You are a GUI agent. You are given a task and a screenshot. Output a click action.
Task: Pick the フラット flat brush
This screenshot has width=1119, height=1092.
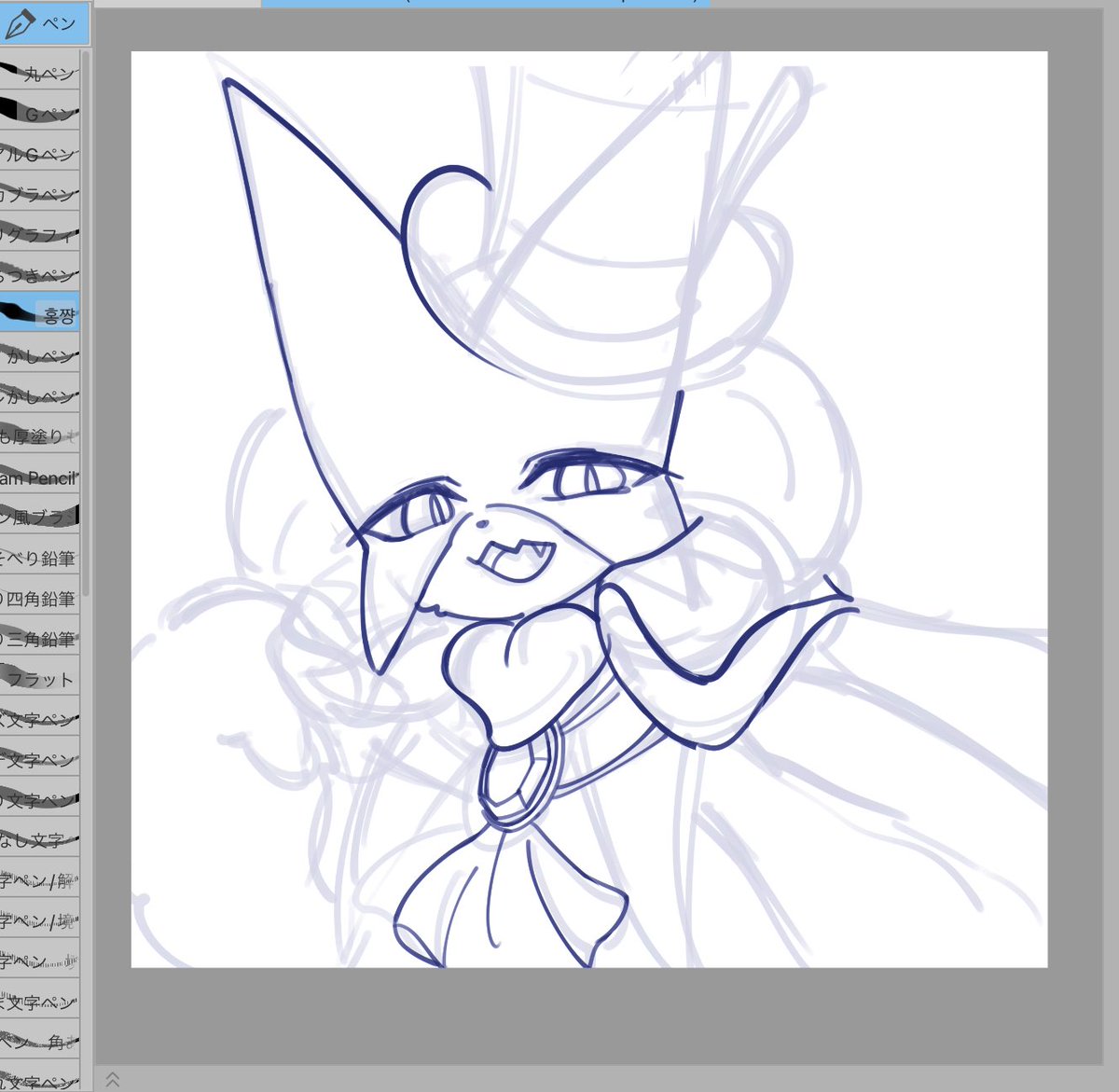39,679
